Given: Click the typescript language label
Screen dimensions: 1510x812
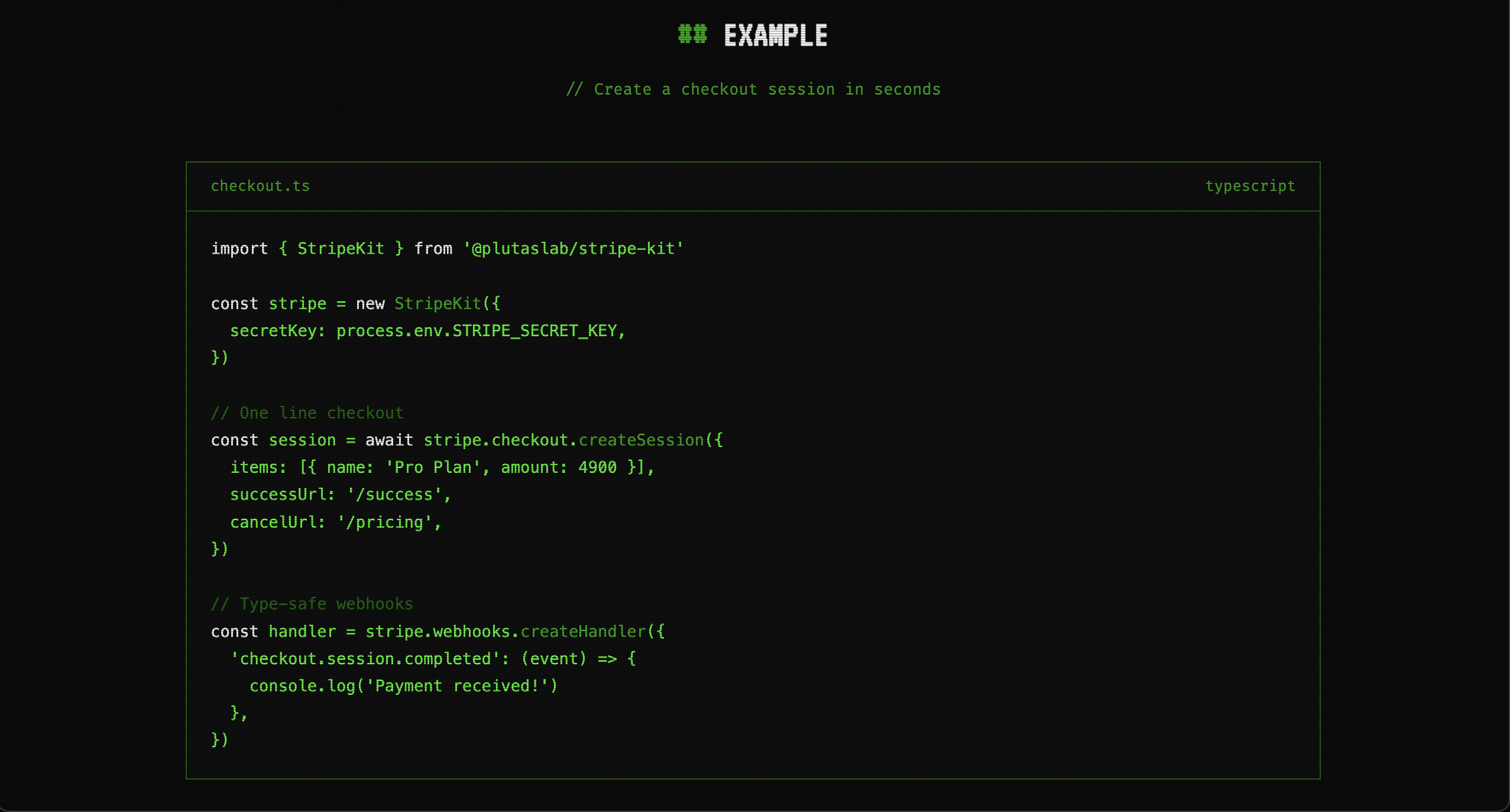Looking at the screenshot, I should 1251,186.
